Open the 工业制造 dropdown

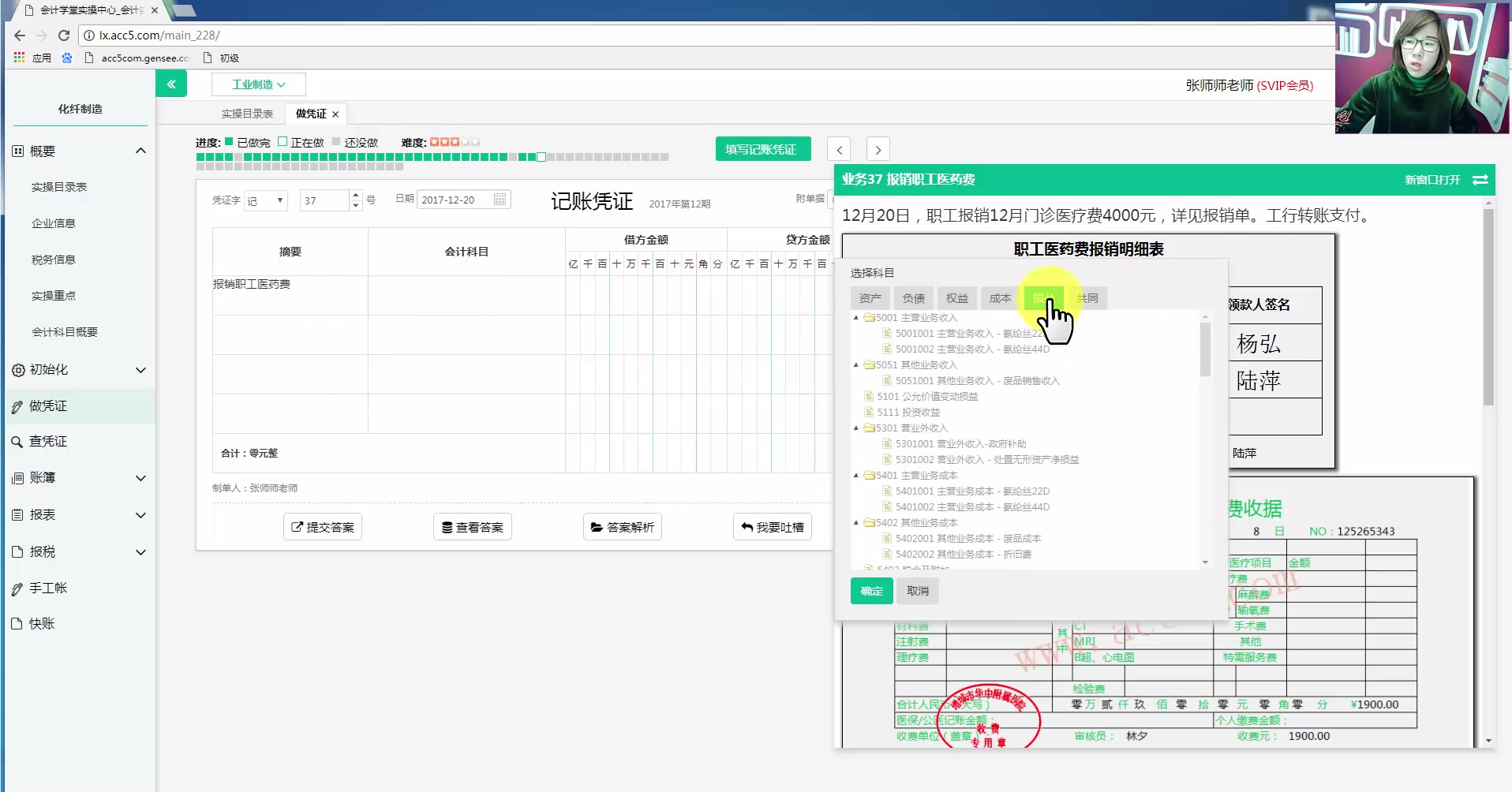pos(258,84)
